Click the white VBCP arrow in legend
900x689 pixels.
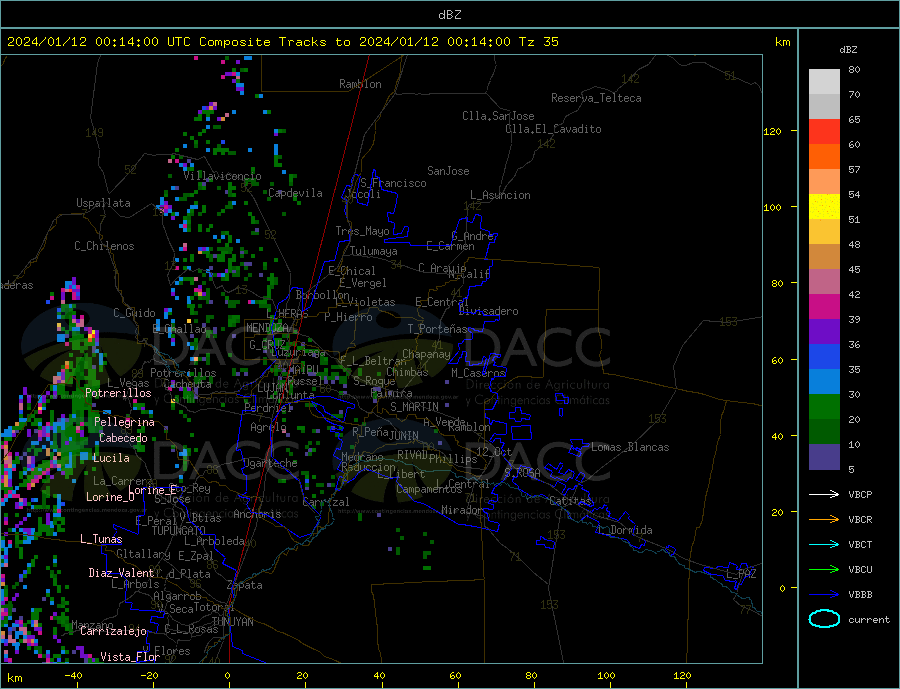pos(824,494)
